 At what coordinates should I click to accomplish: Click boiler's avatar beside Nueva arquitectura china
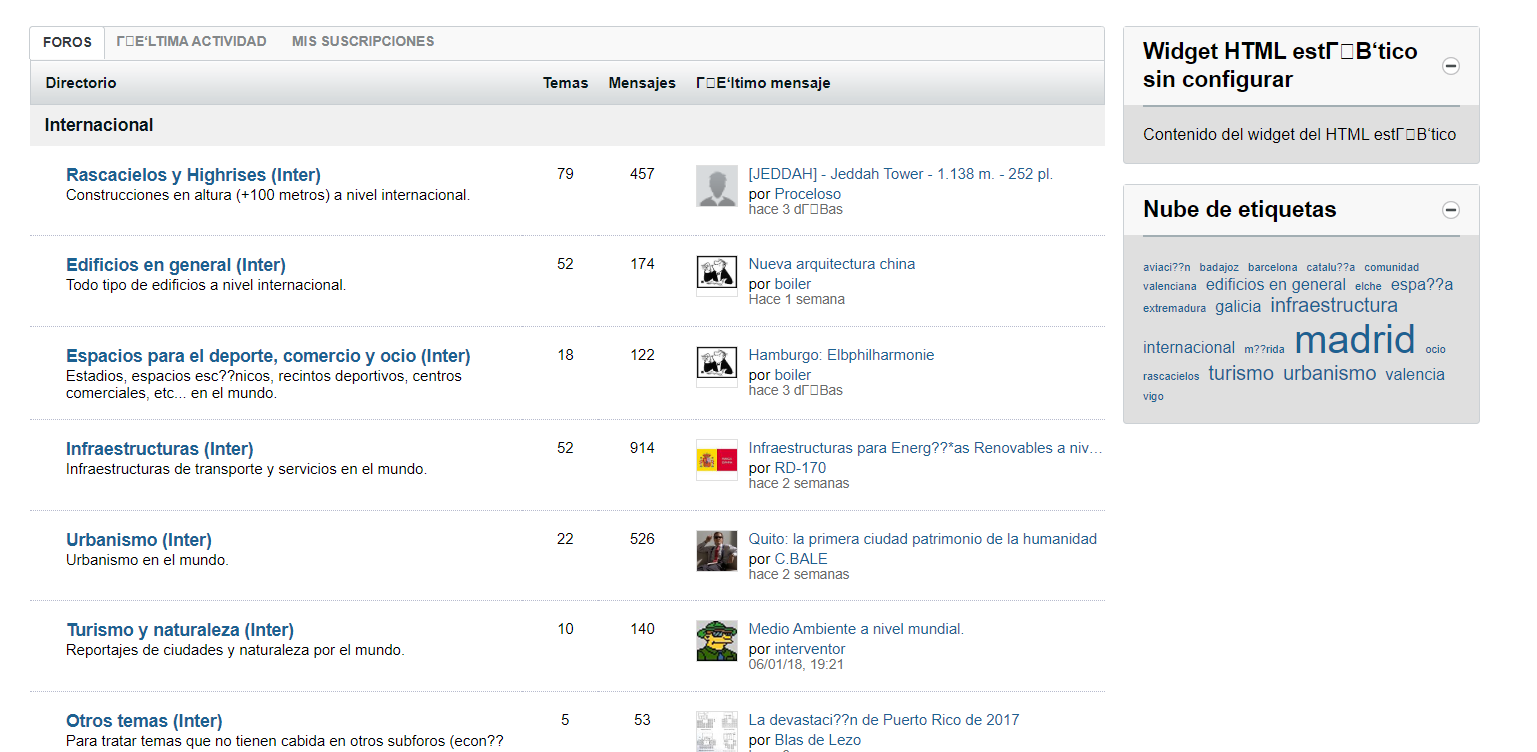pyautogui.click(x=716, y=275)
